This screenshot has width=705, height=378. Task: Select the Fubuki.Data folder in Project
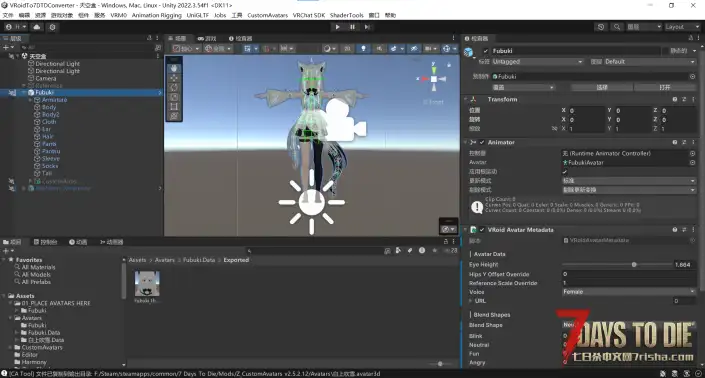(44, 333)
